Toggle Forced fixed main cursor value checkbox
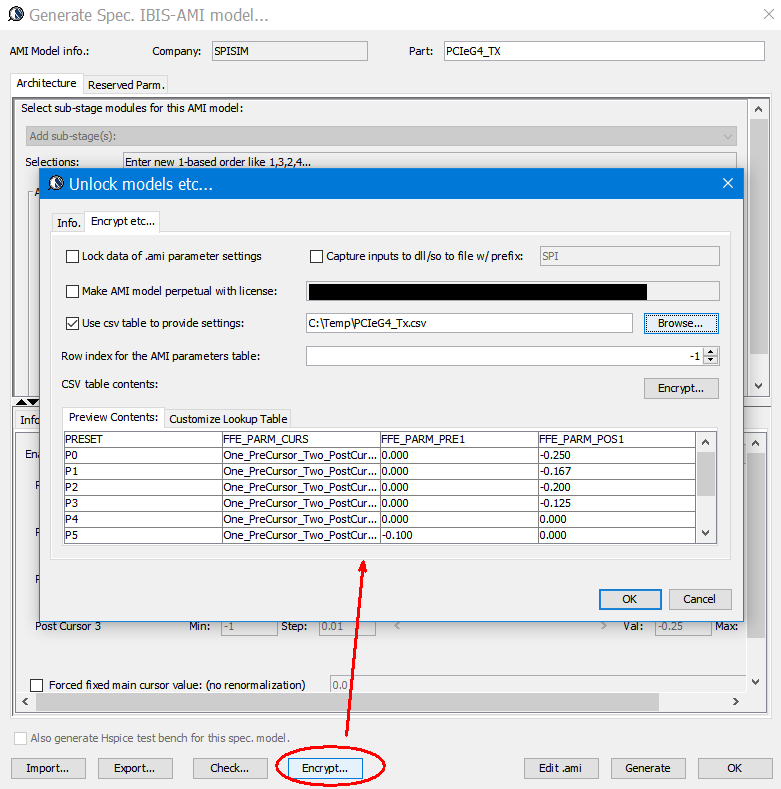 coord(37,685)
